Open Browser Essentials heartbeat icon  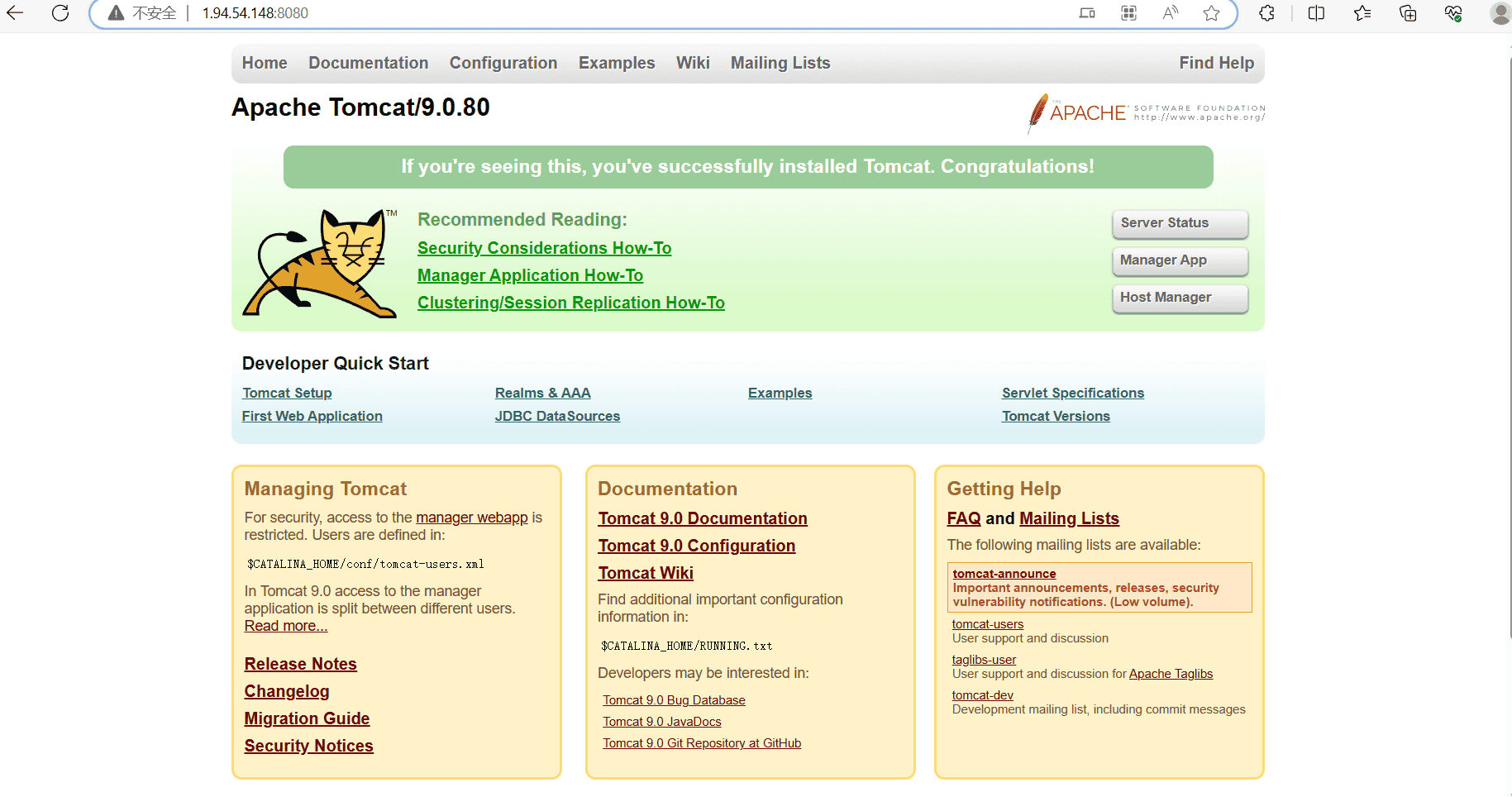point(1453,13)
